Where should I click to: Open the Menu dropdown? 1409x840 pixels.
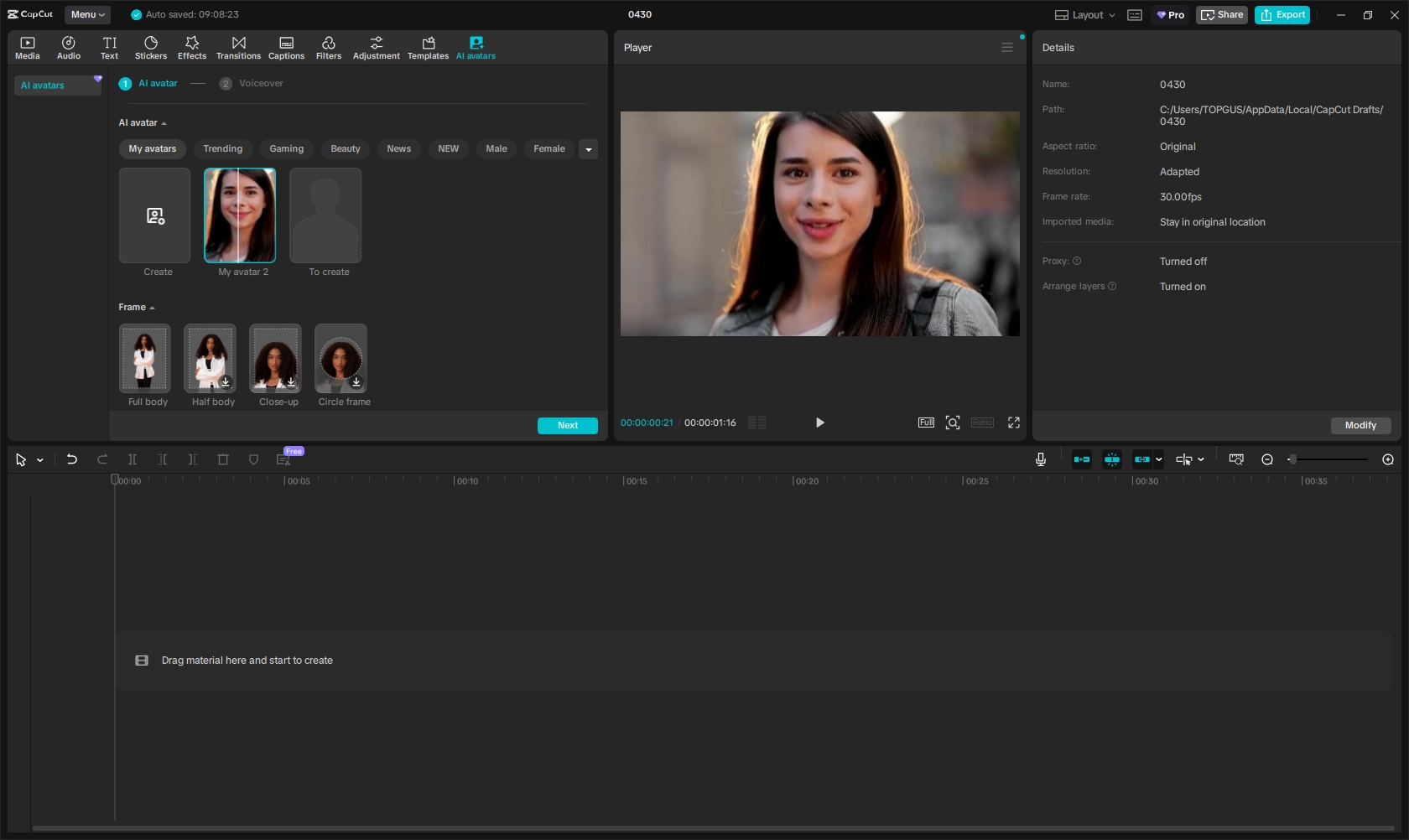(87, 14)
